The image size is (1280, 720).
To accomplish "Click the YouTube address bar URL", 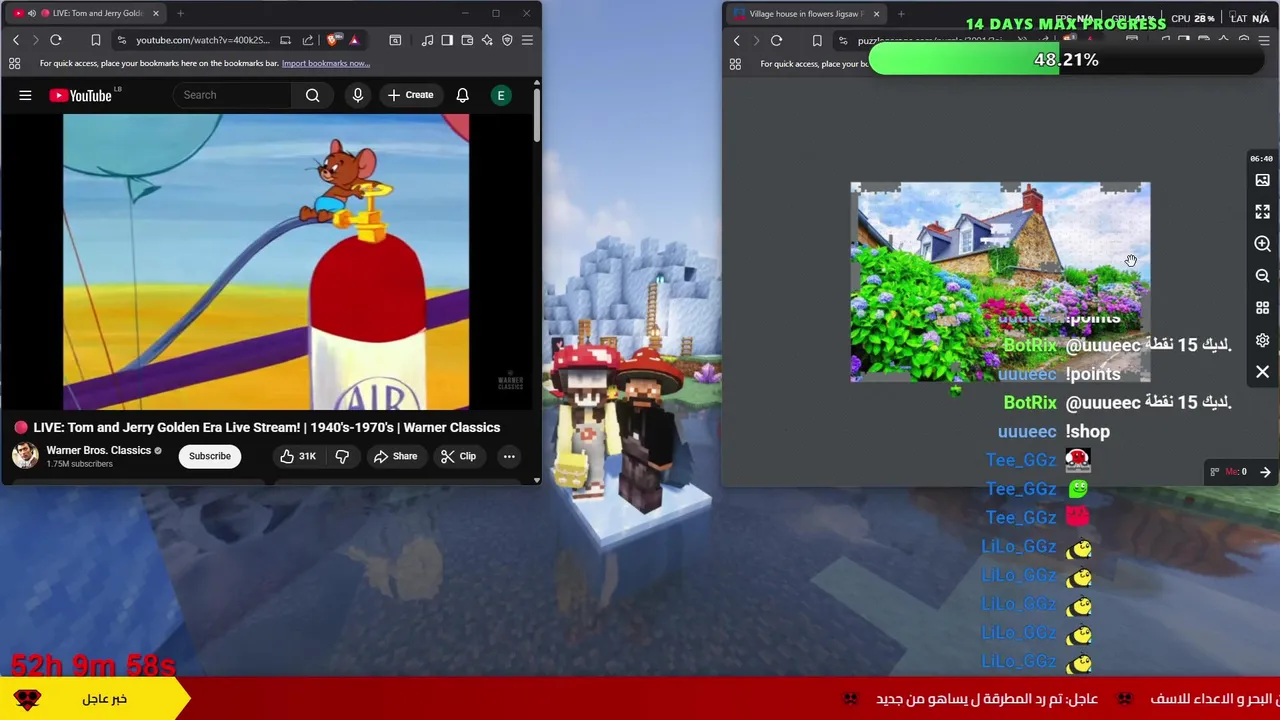I will (202, 40).
